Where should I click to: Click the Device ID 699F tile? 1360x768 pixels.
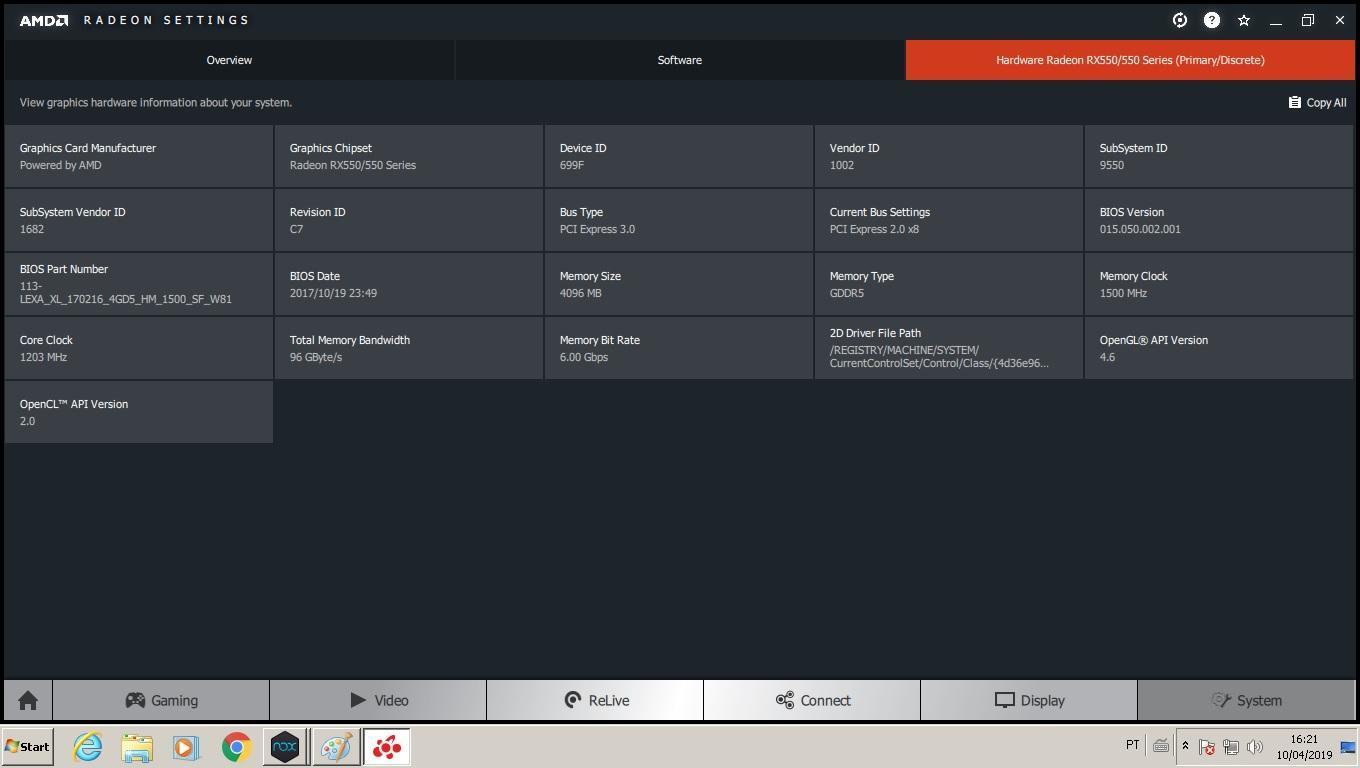pos(679,156)
